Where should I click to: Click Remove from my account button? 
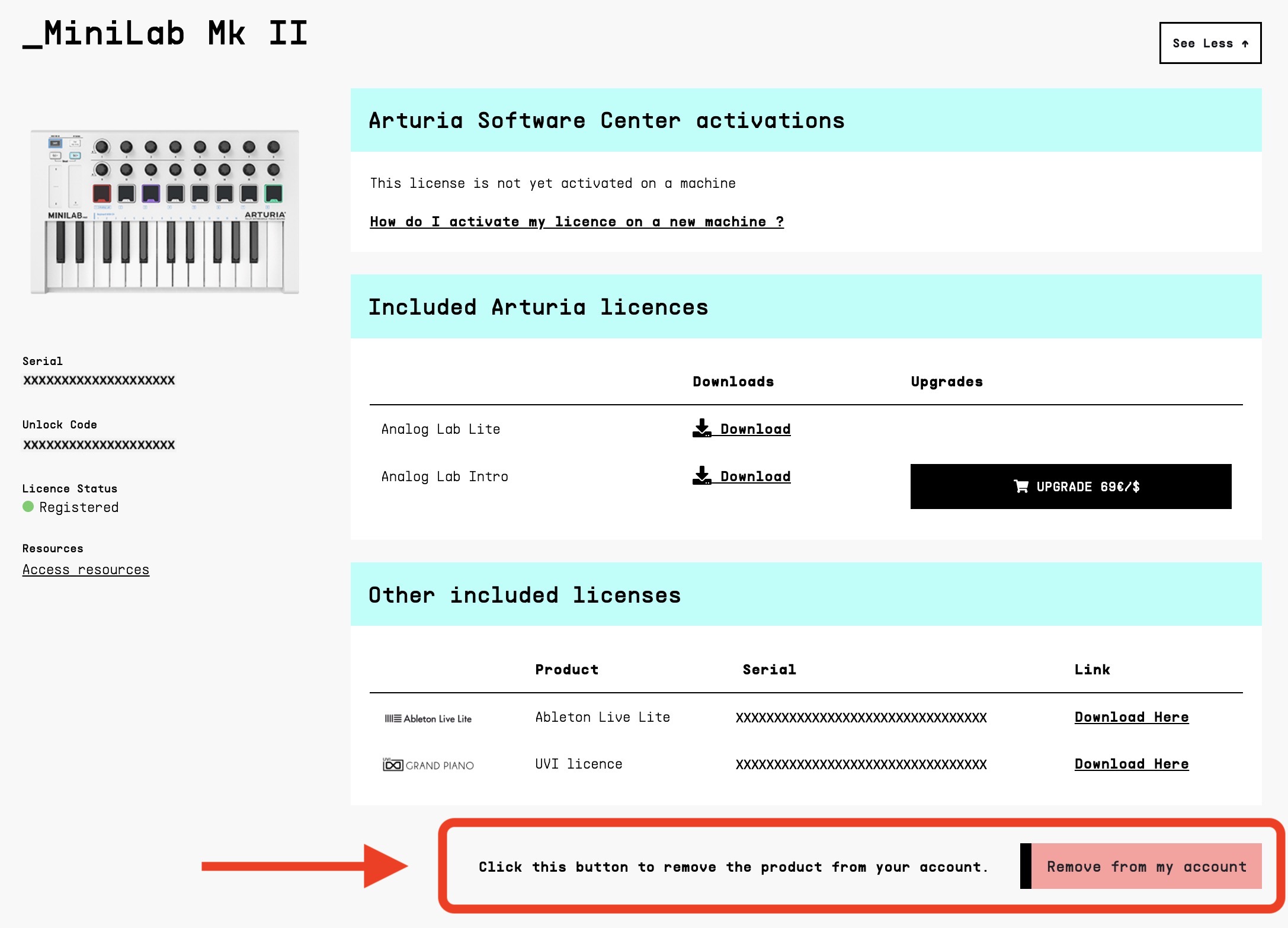coord(1141,866)
